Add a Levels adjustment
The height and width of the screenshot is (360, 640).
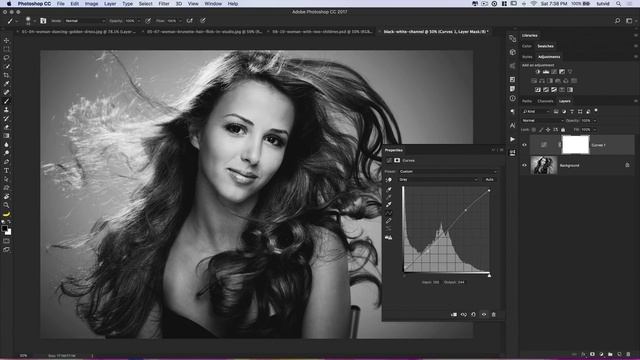pos(546,72)
